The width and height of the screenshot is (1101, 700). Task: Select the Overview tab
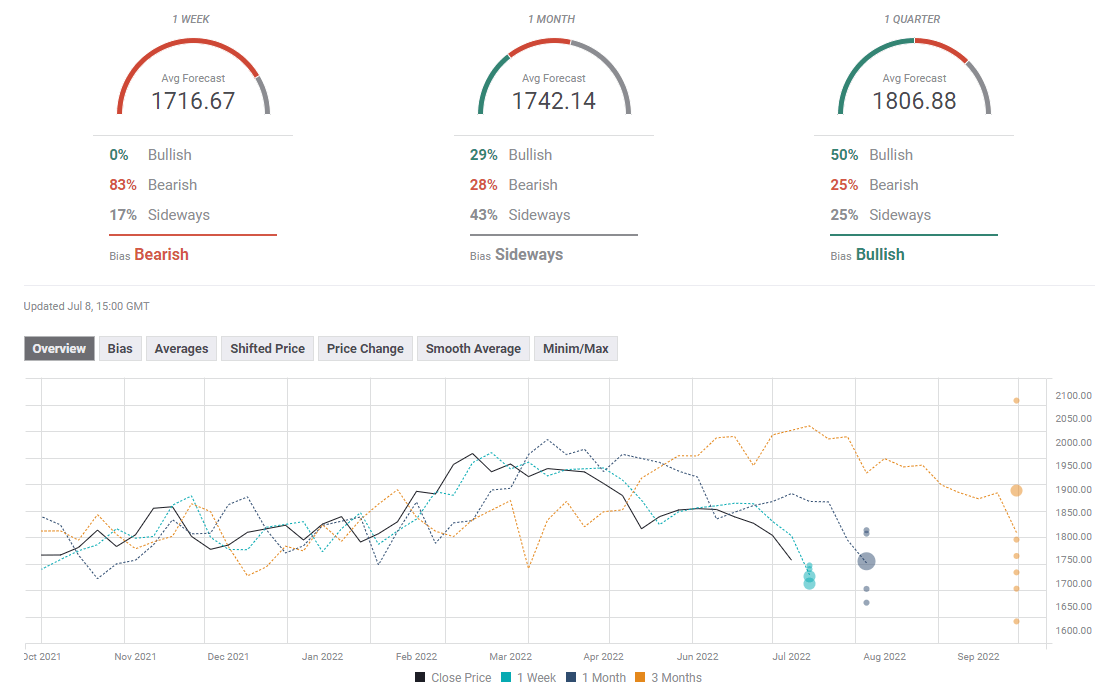(60, 348)
